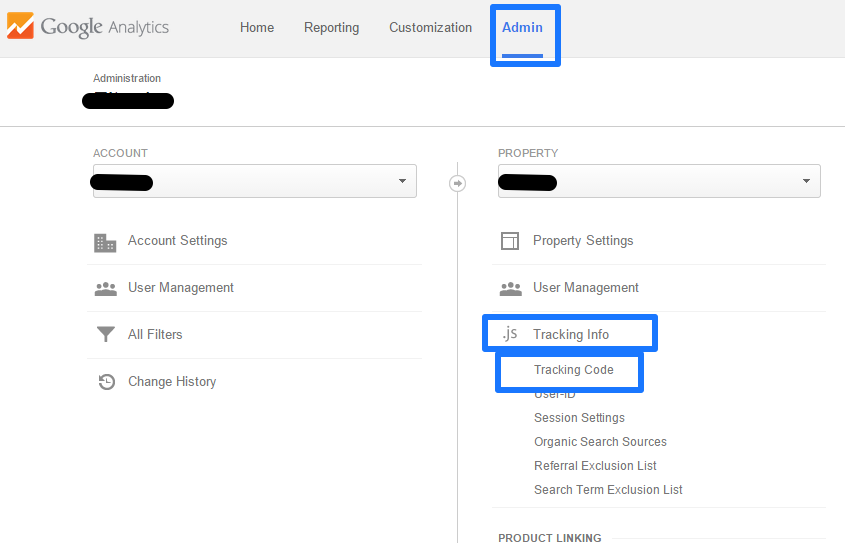Click the Administration breadcrumb text

point(127,78)
